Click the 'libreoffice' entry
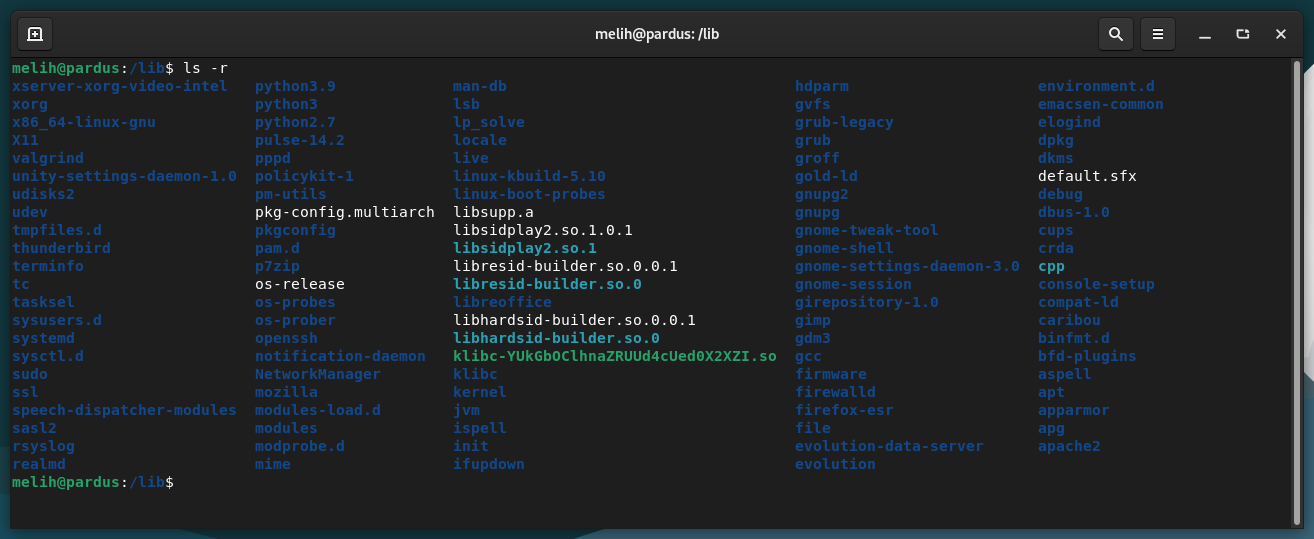The width and height of the screenshot is (1314, 539). tap(502, 302)
